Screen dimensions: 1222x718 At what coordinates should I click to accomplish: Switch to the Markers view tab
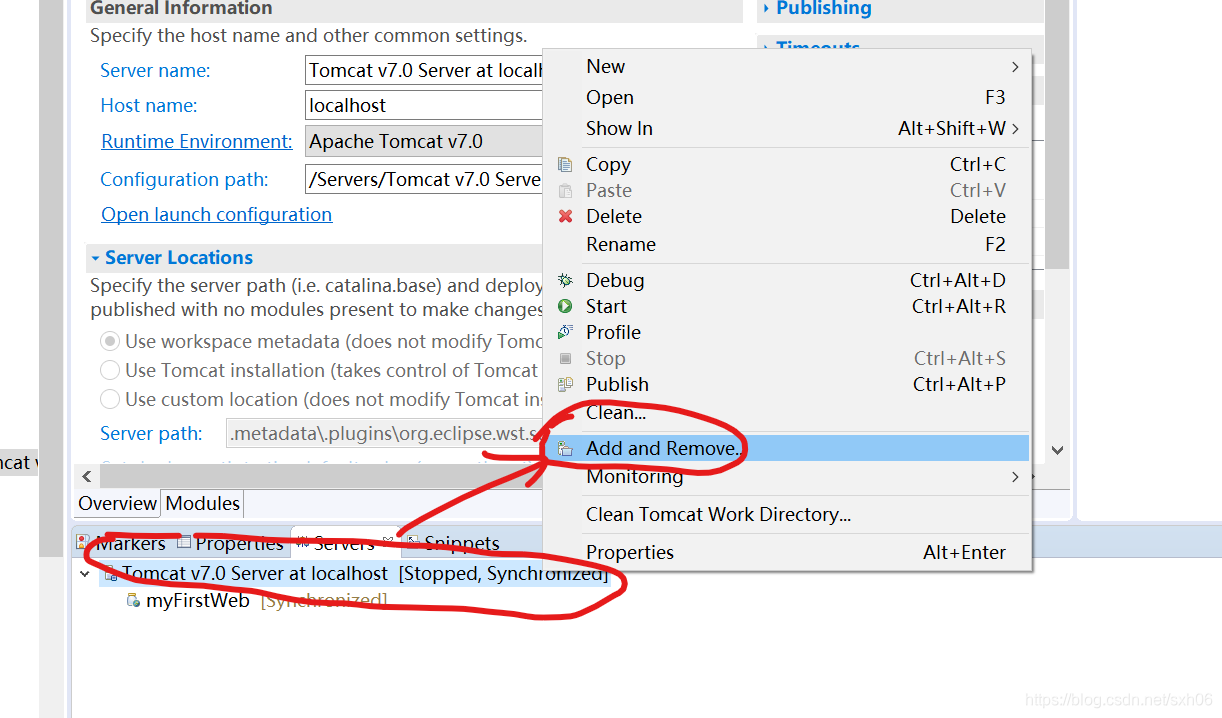122,543
